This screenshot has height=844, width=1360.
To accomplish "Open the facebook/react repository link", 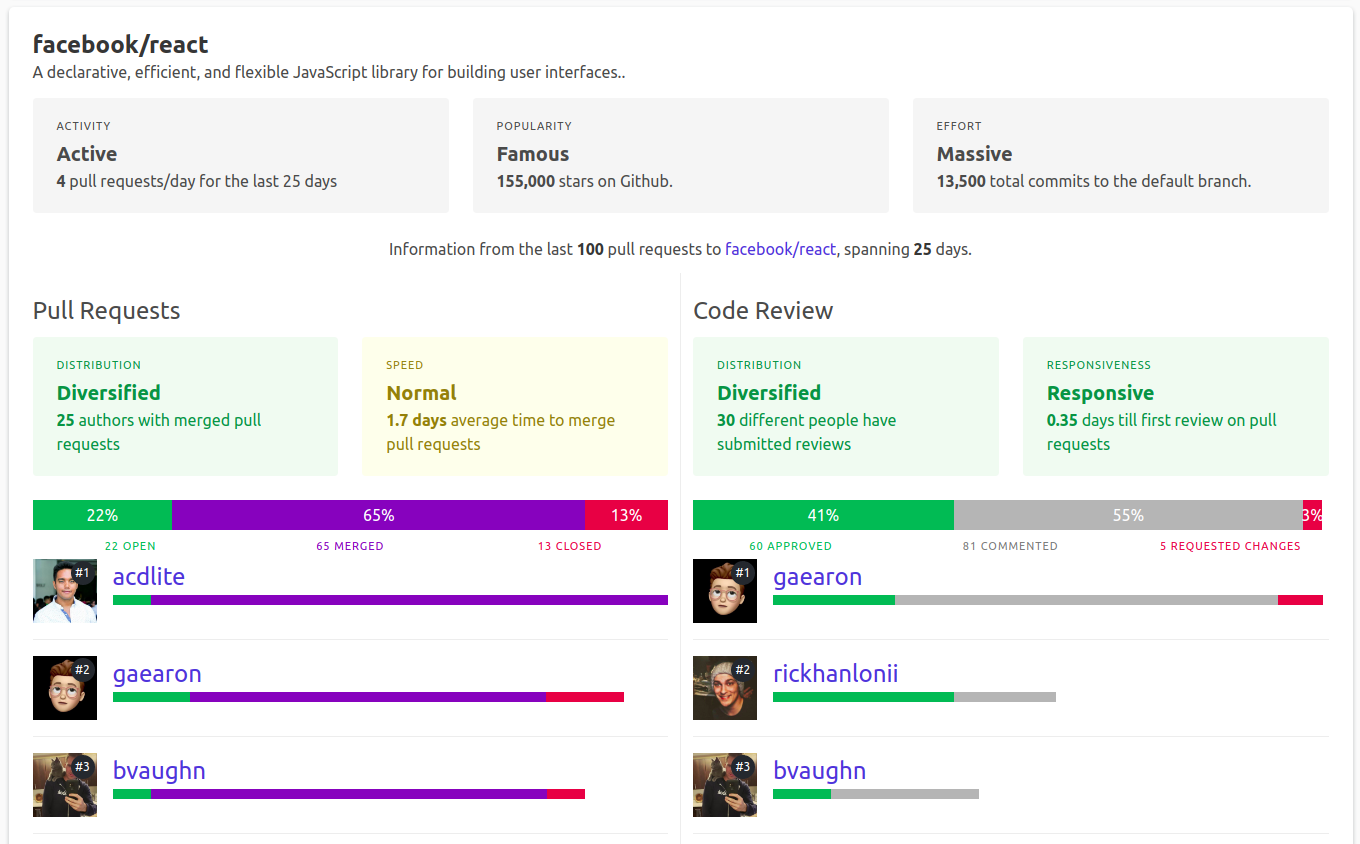I will pyautogui.click(x=780, y=249).
